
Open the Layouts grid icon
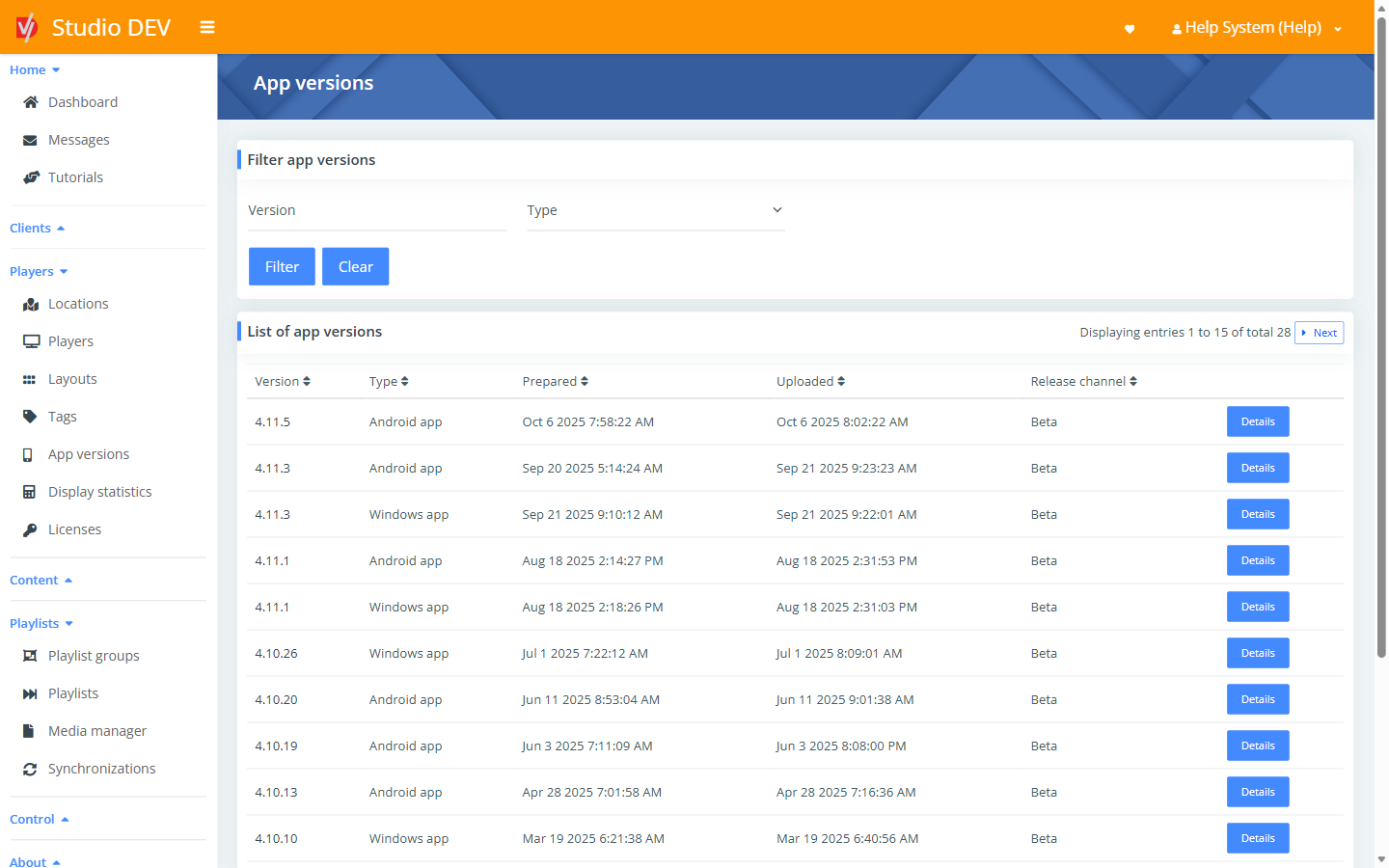coord(30,379)
